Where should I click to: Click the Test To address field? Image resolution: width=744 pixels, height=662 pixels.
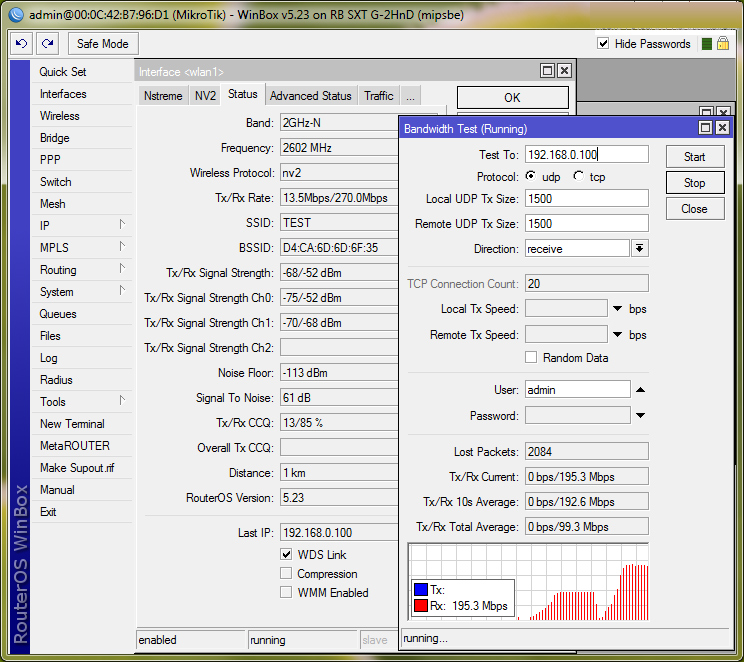[586, 155]
